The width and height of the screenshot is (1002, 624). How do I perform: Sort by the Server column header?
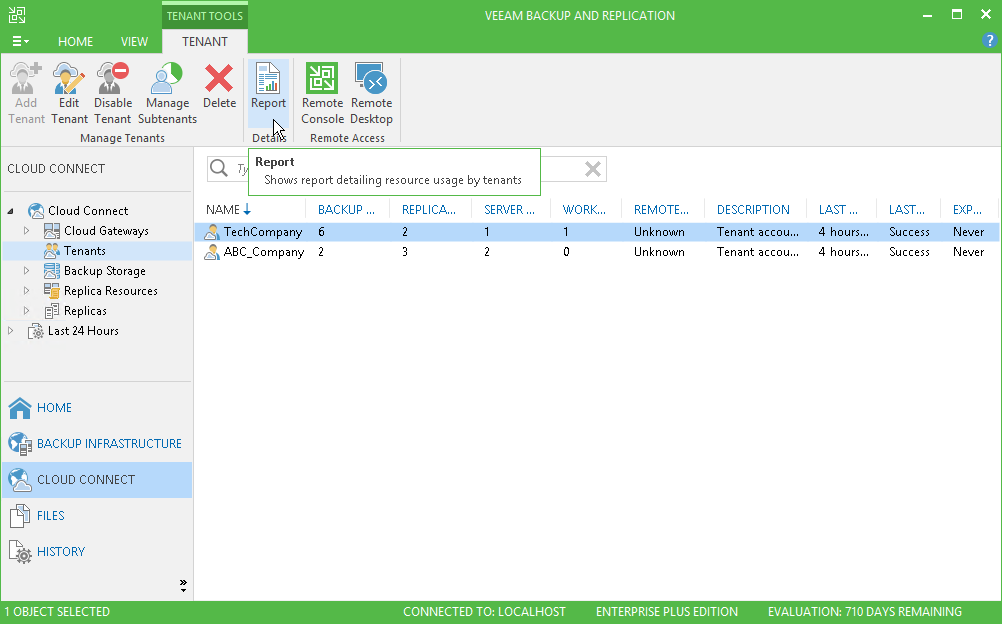[509, 210]
